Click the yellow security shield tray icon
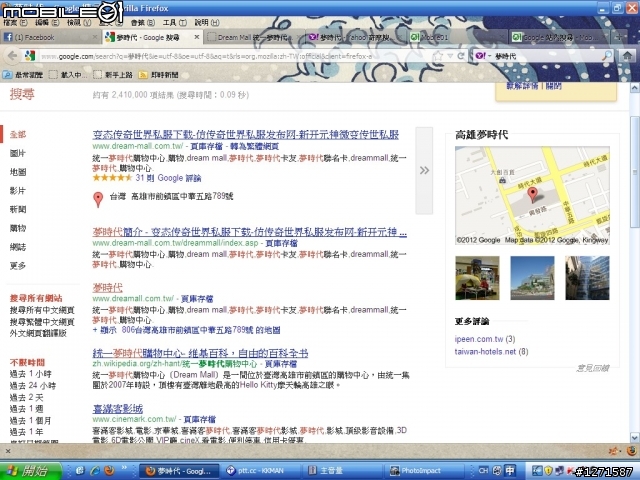The height and width of the screenshot is (480, 640). (548, 471)
